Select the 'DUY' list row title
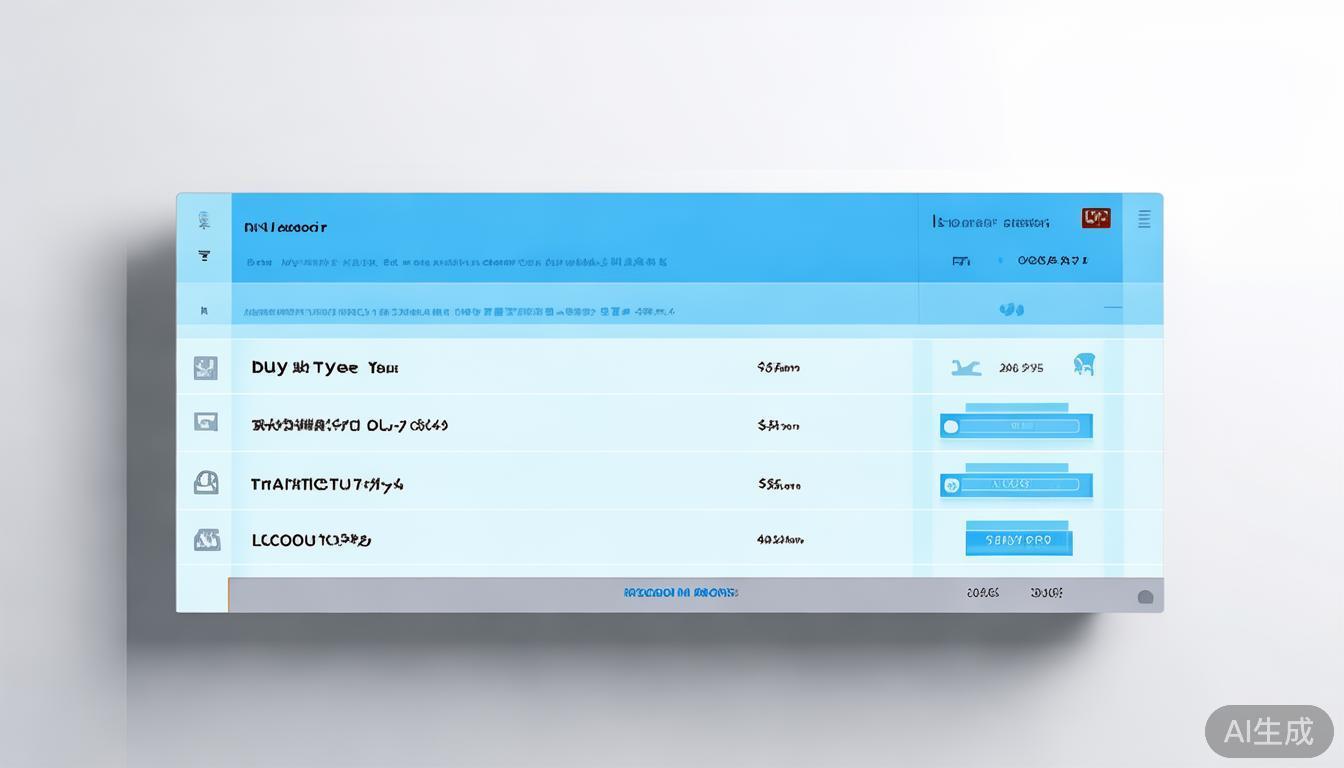 coord(324,368)
